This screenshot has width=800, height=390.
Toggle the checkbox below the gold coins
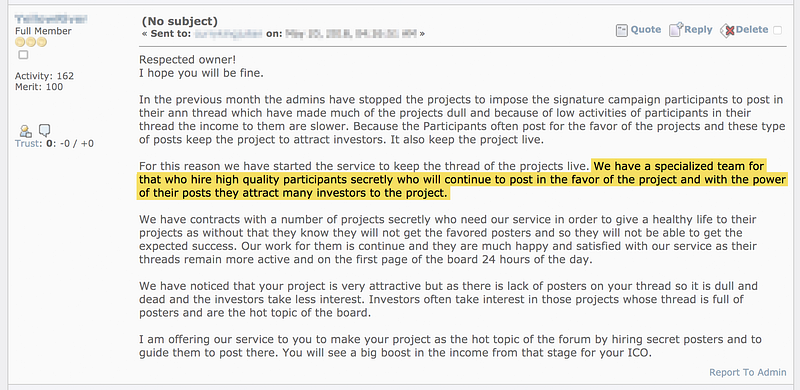[x=23, y=55]
